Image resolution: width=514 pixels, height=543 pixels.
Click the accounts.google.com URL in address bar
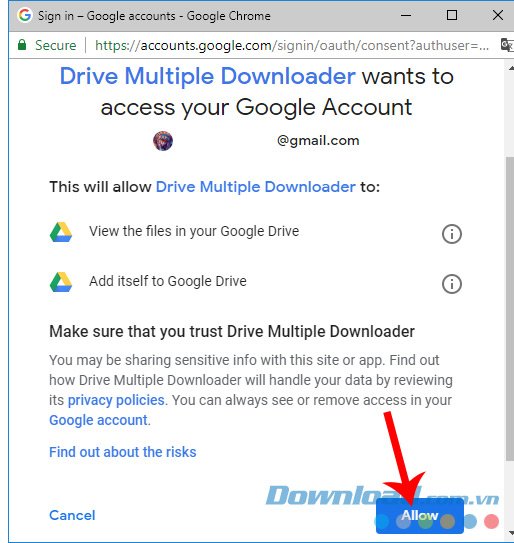point(292,45)
